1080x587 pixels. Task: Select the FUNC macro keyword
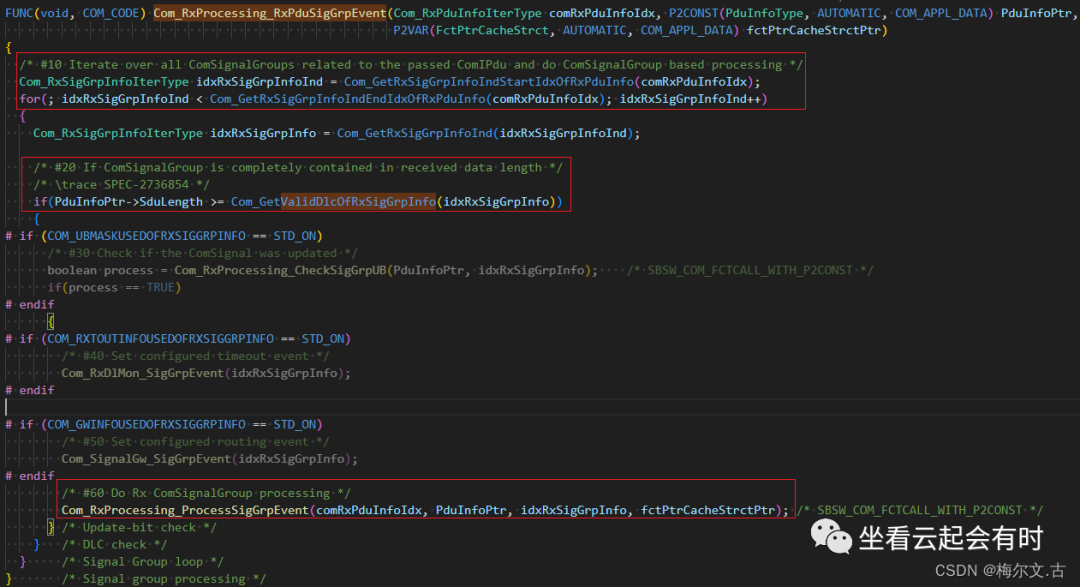point(19,13)
